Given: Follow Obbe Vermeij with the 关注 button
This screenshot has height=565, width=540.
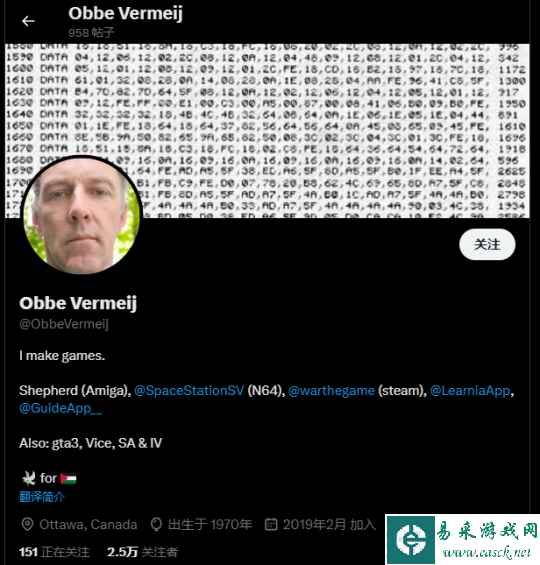Looking at the screenshot, I should [x=487, y=244].
